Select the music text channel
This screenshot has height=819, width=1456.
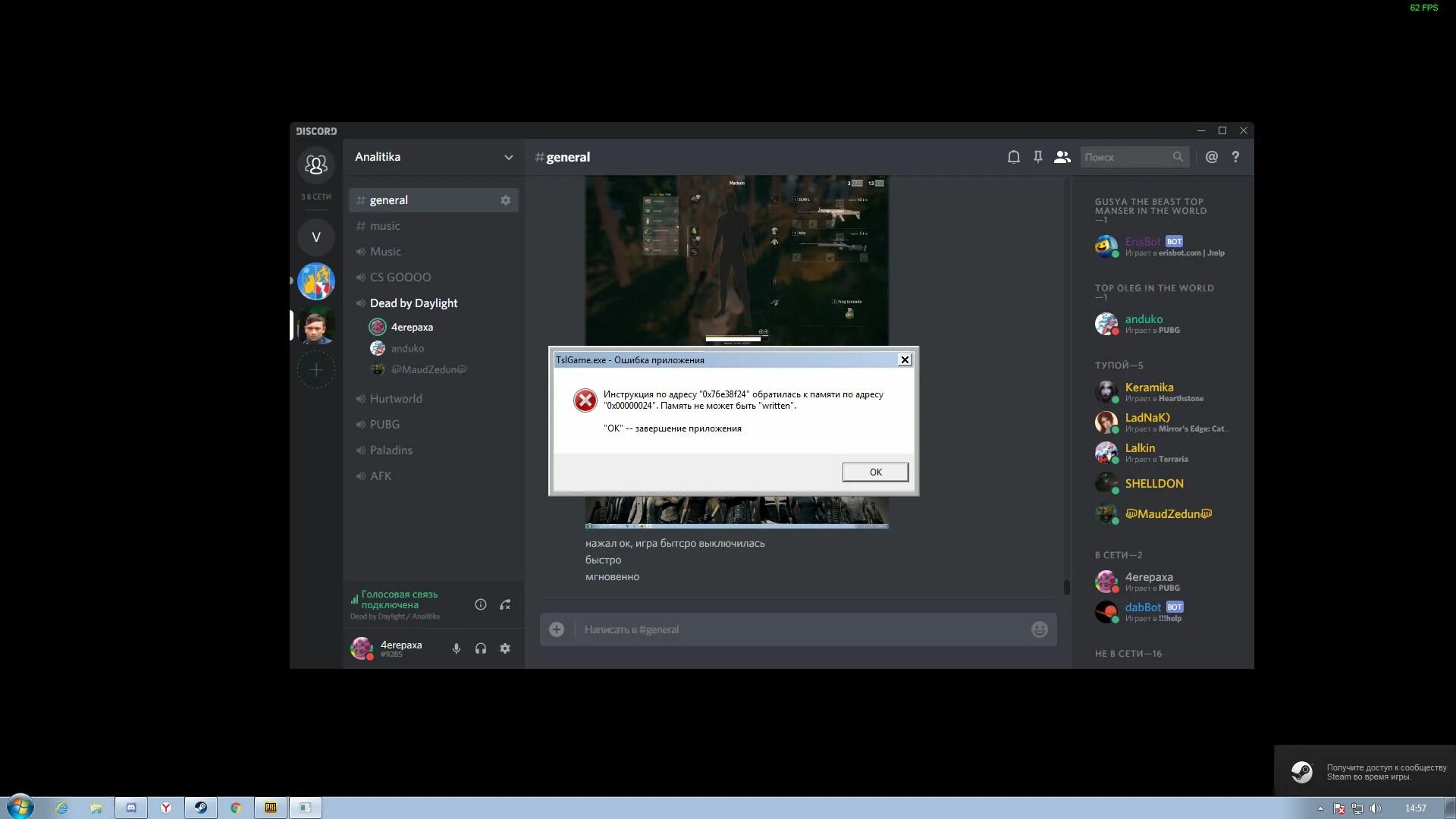(x=385, y=226)
